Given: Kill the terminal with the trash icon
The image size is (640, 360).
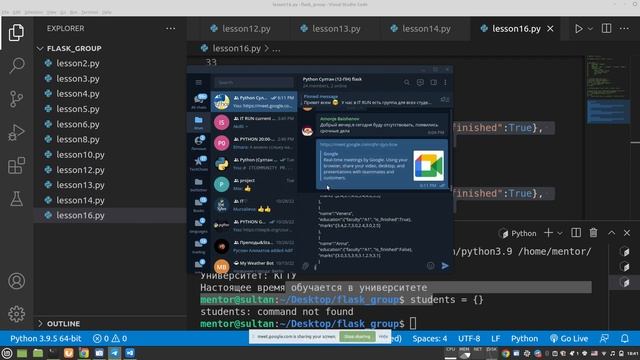Looking at the screenshot, I should coord(593,233).
